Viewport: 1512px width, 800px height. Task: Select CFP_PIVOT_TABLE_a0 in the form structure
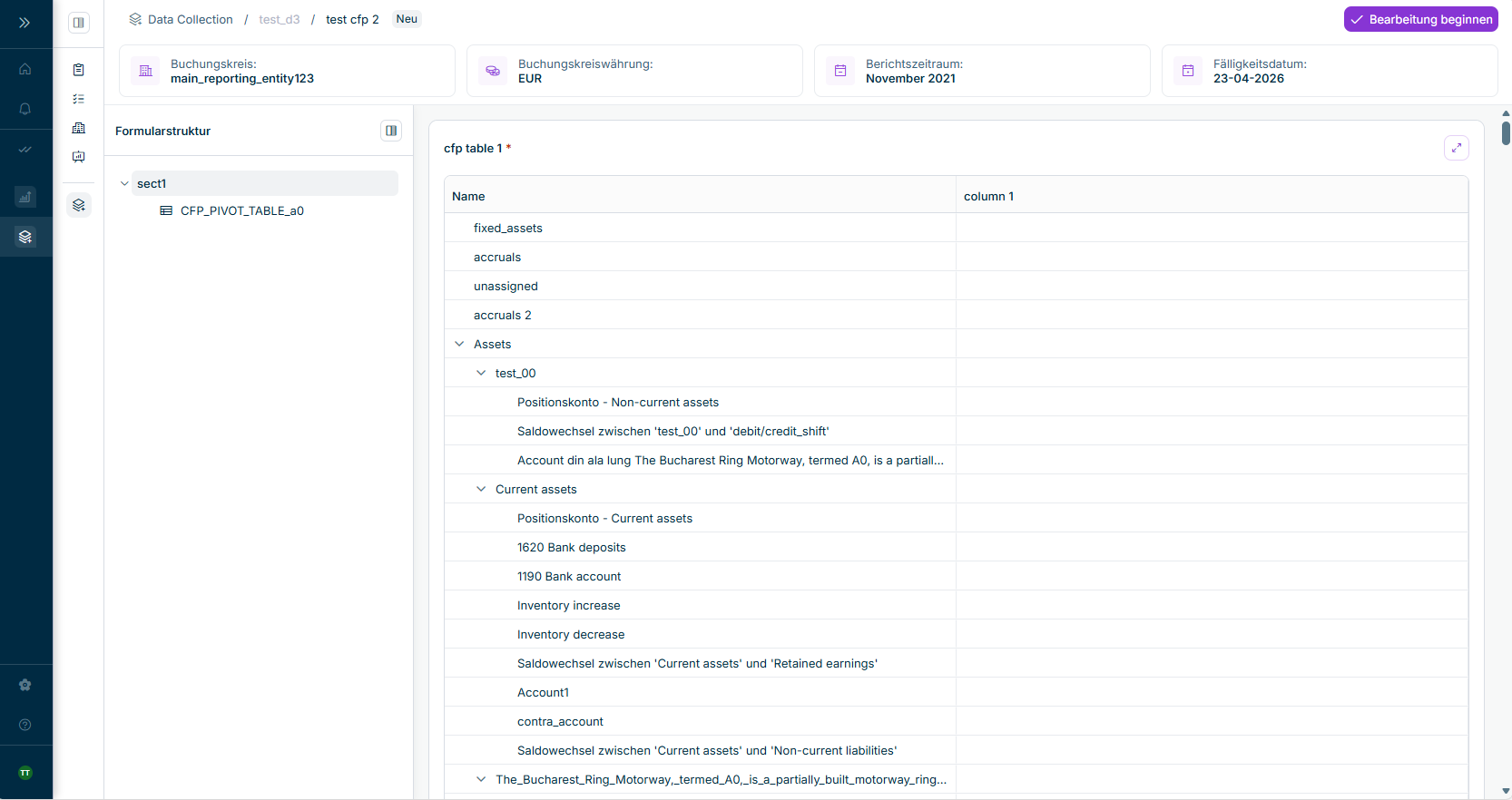(241, 210)
